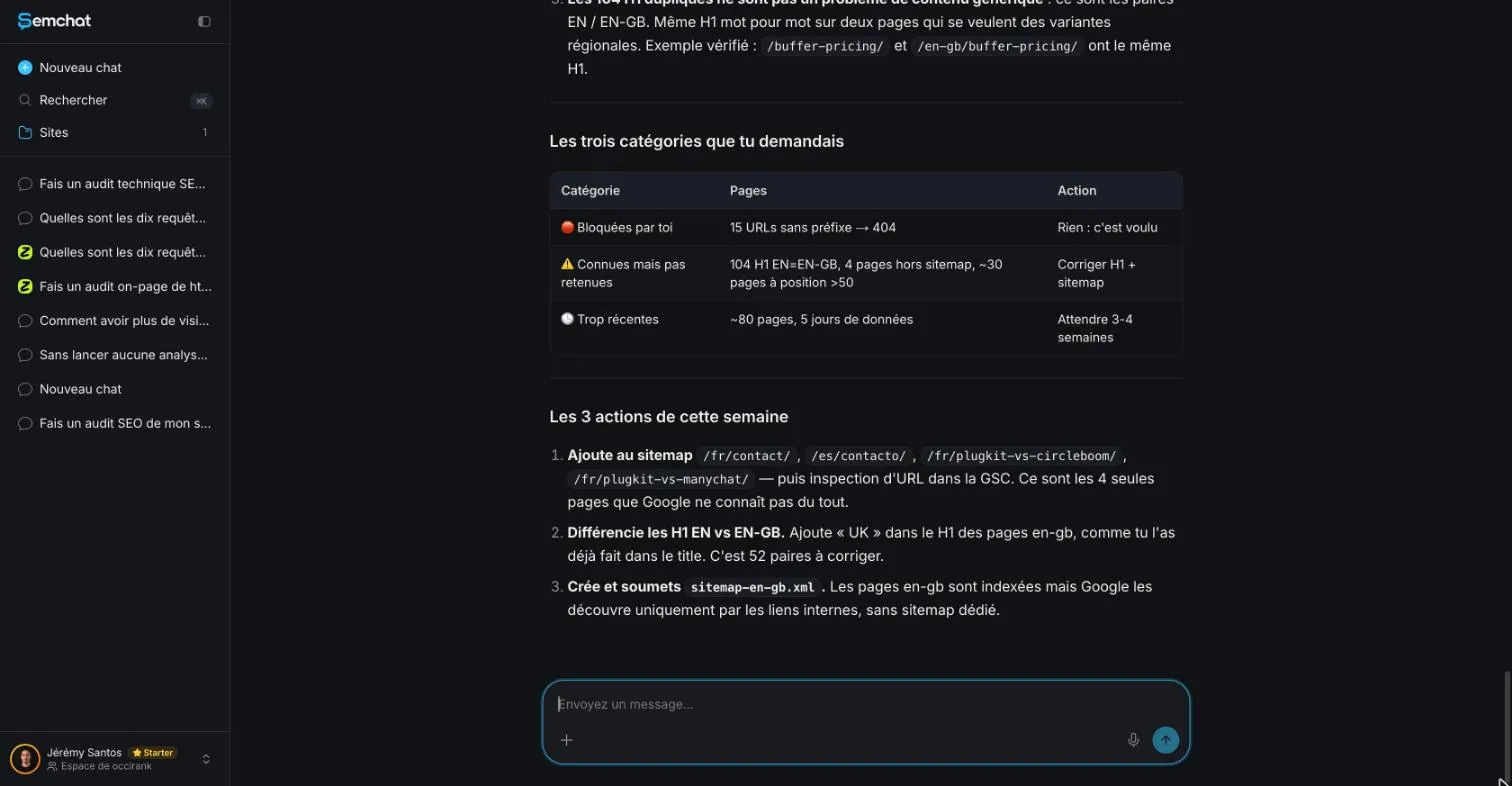This screenshot has width=1512, height=786.
Task: Open chat 'Fais un audit technique SE...'
Action: [x=115, y=184]
